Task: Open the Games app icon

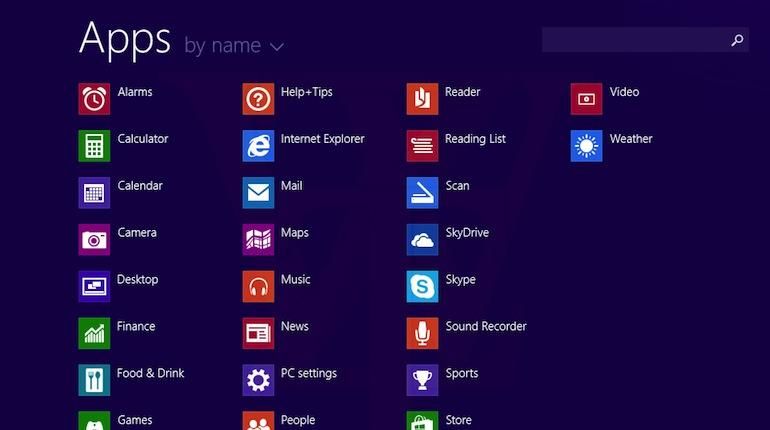Action: (x=94, y=421)
